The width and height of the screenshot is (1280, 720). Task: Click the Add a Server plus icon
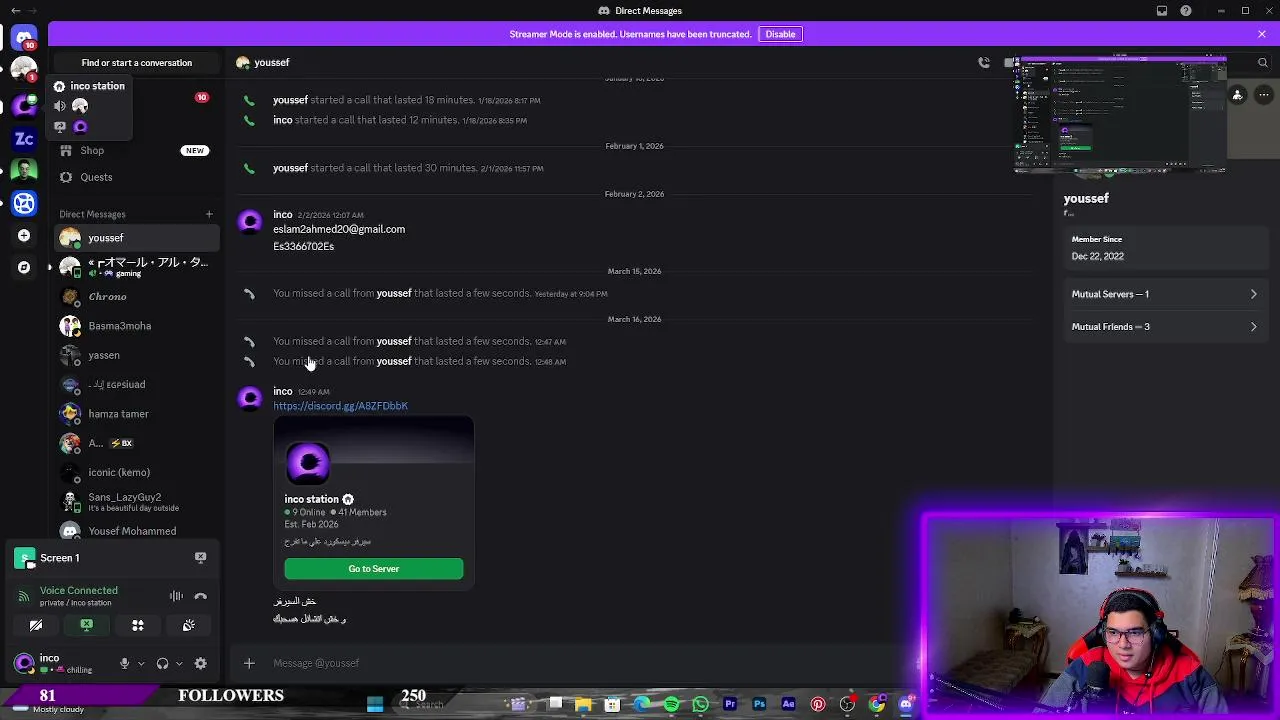pos(24,235)
